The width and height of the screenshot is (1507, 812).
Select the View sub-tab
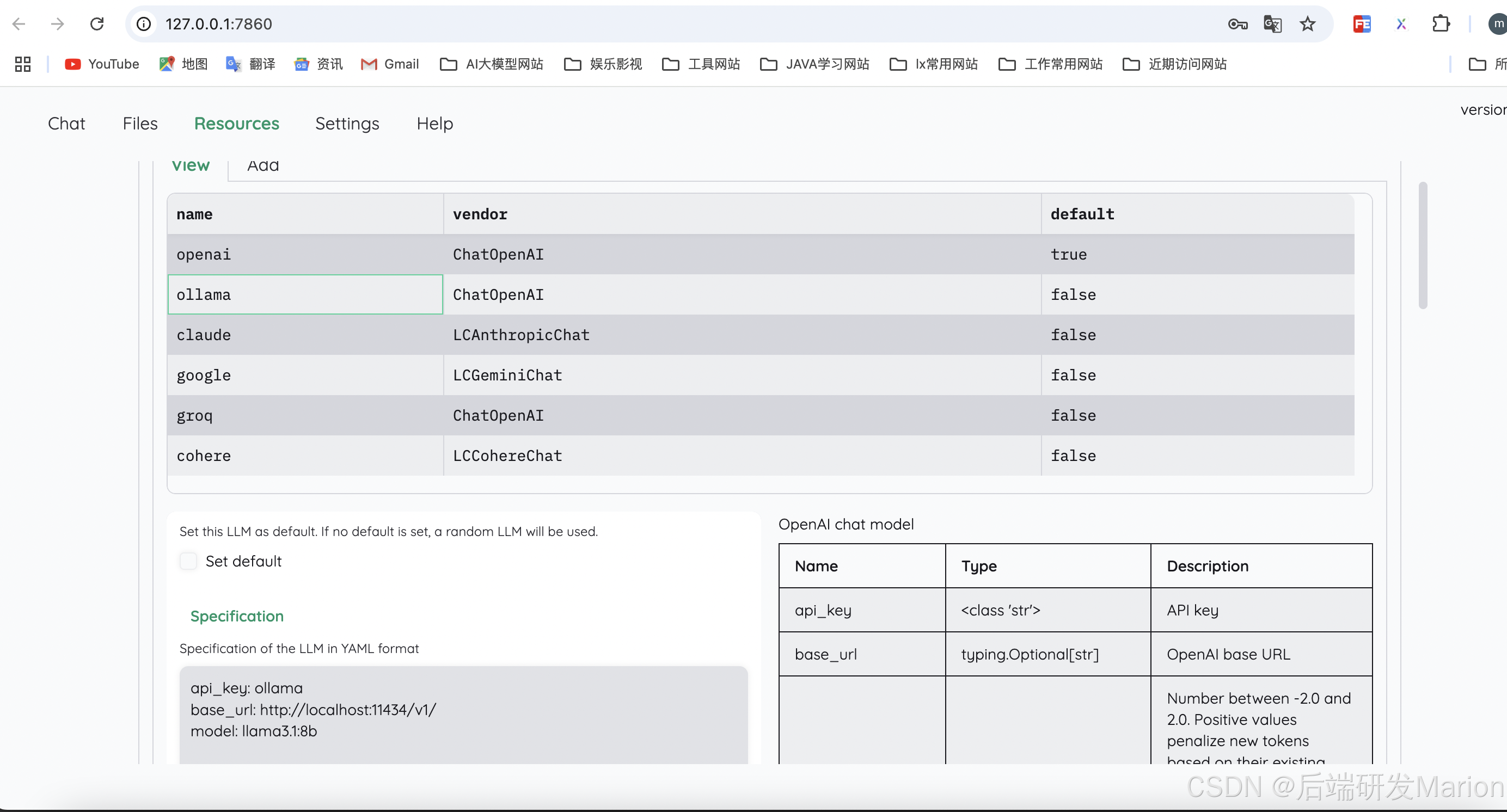click(x=191, y=166)
